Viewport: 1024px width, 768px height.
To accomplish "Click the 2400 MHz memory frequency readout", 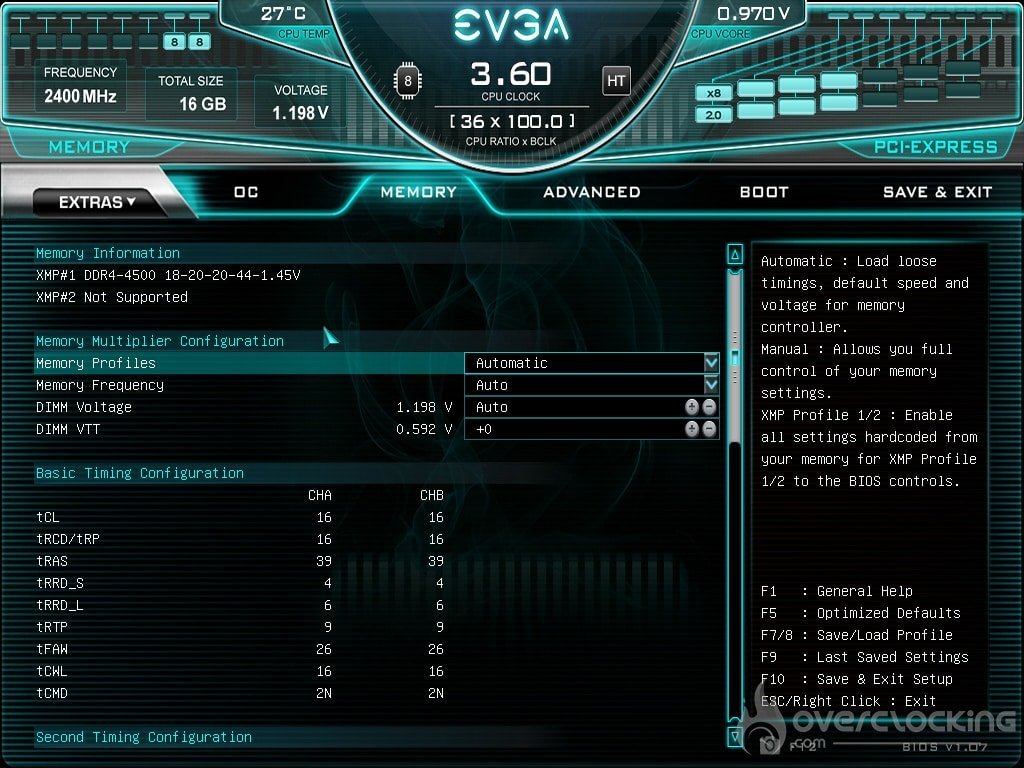I will 80,97.
